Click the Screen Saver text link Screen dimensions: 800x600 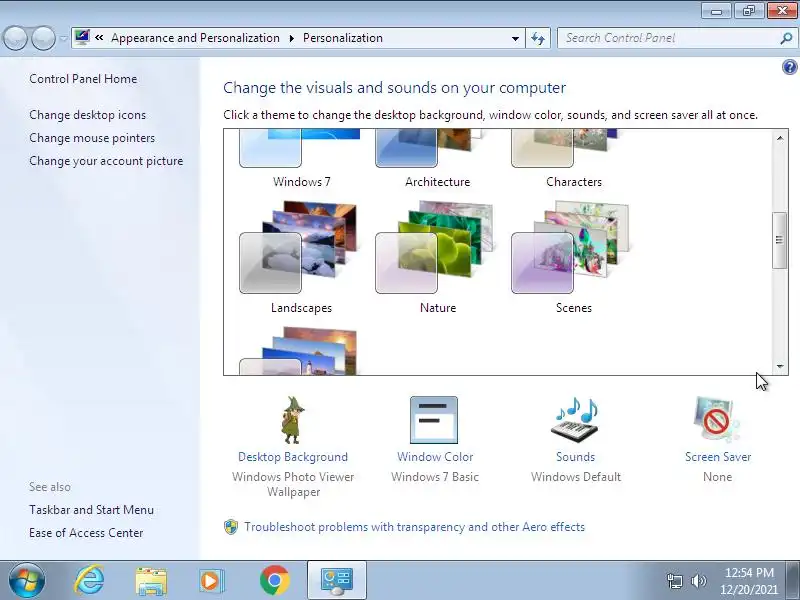click(x=718, y=457)
